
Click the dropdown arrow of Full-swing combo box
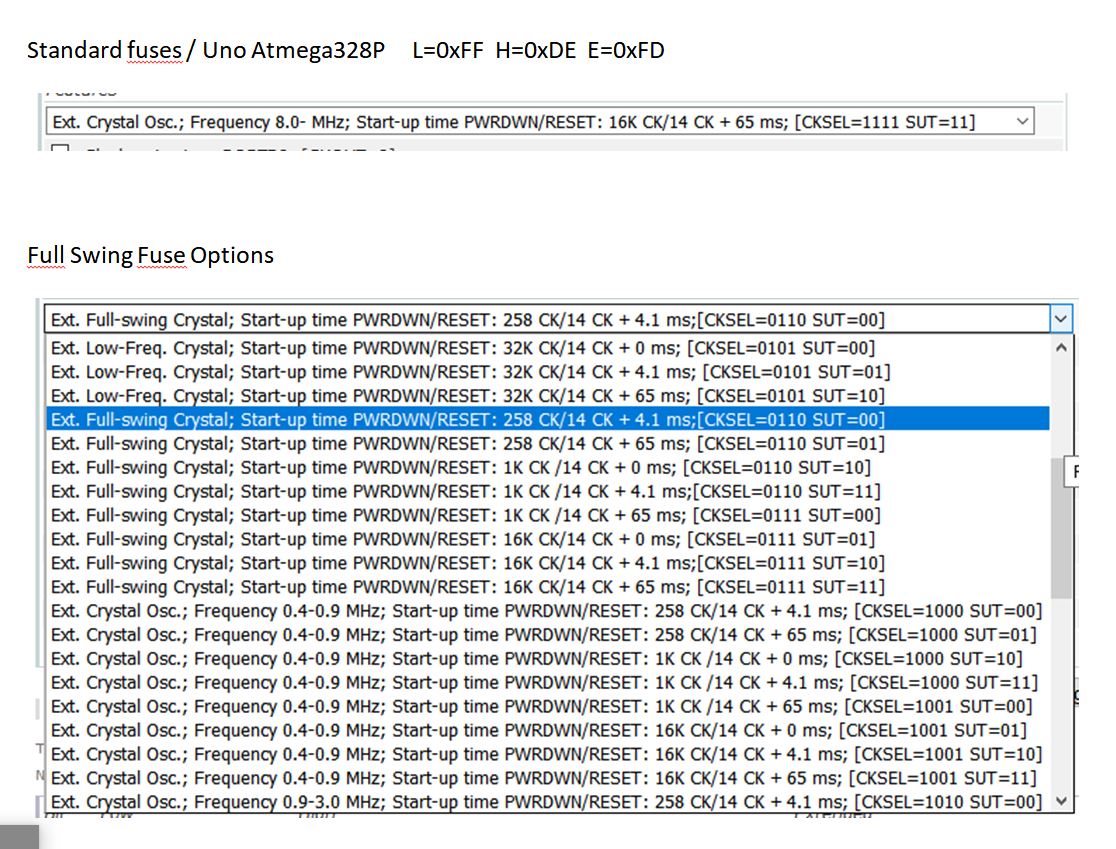(1060, 320)
